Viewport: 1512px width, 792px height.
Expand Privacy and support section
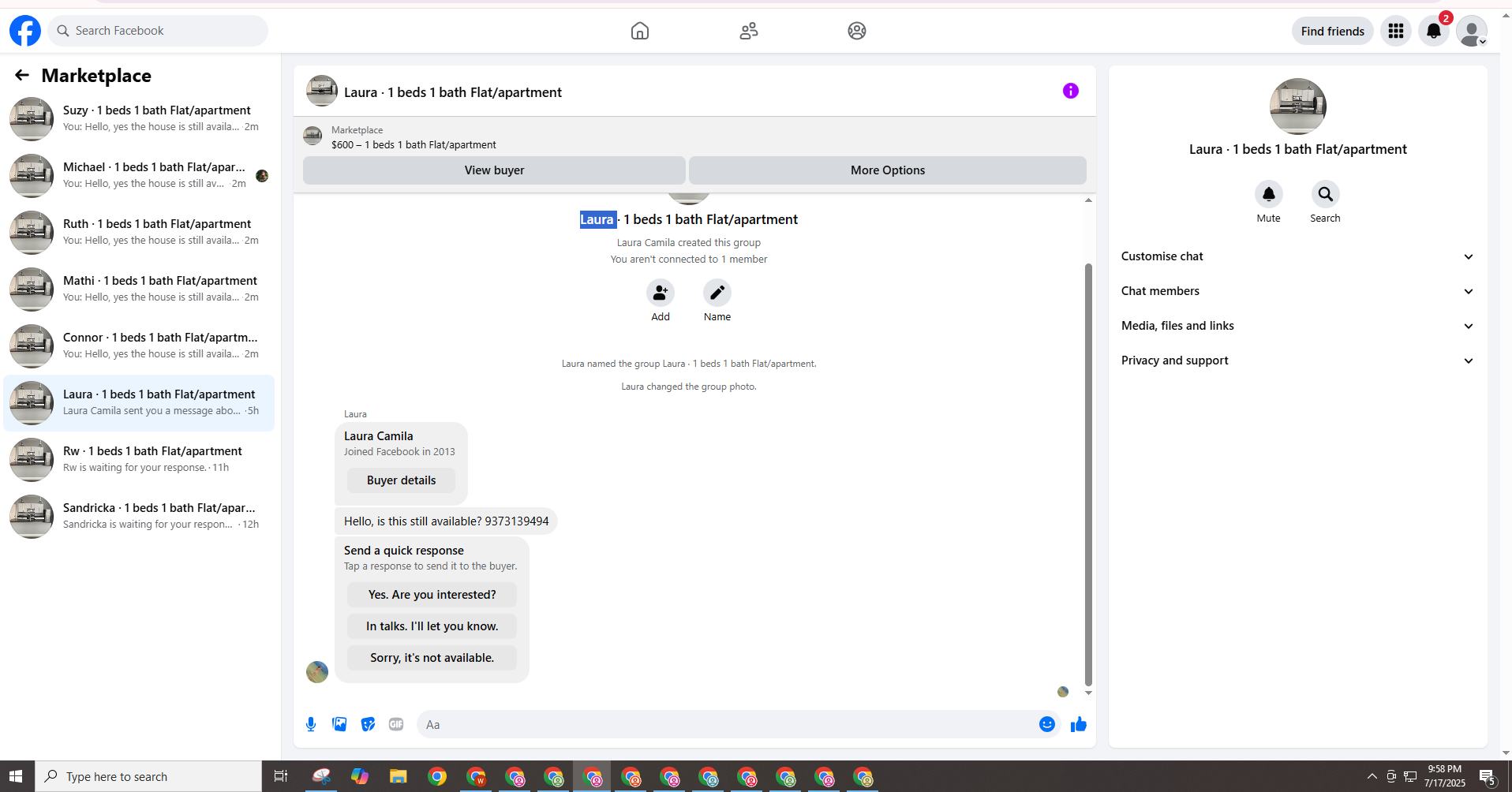(x=1298, y=361)
